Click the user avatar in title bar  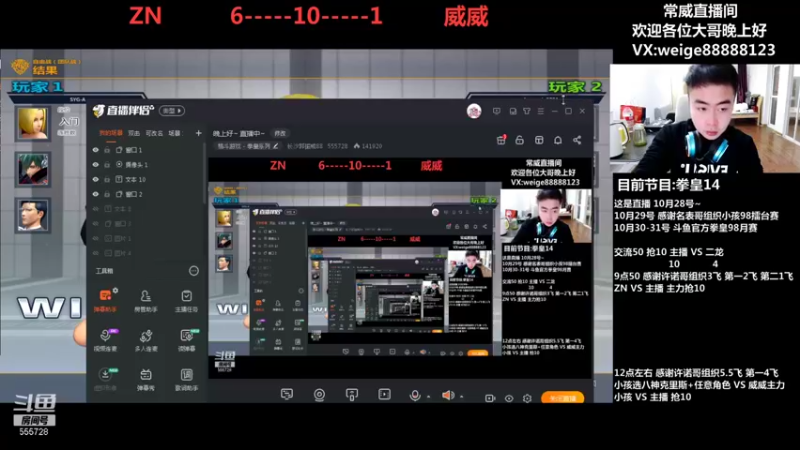(474, 111)
